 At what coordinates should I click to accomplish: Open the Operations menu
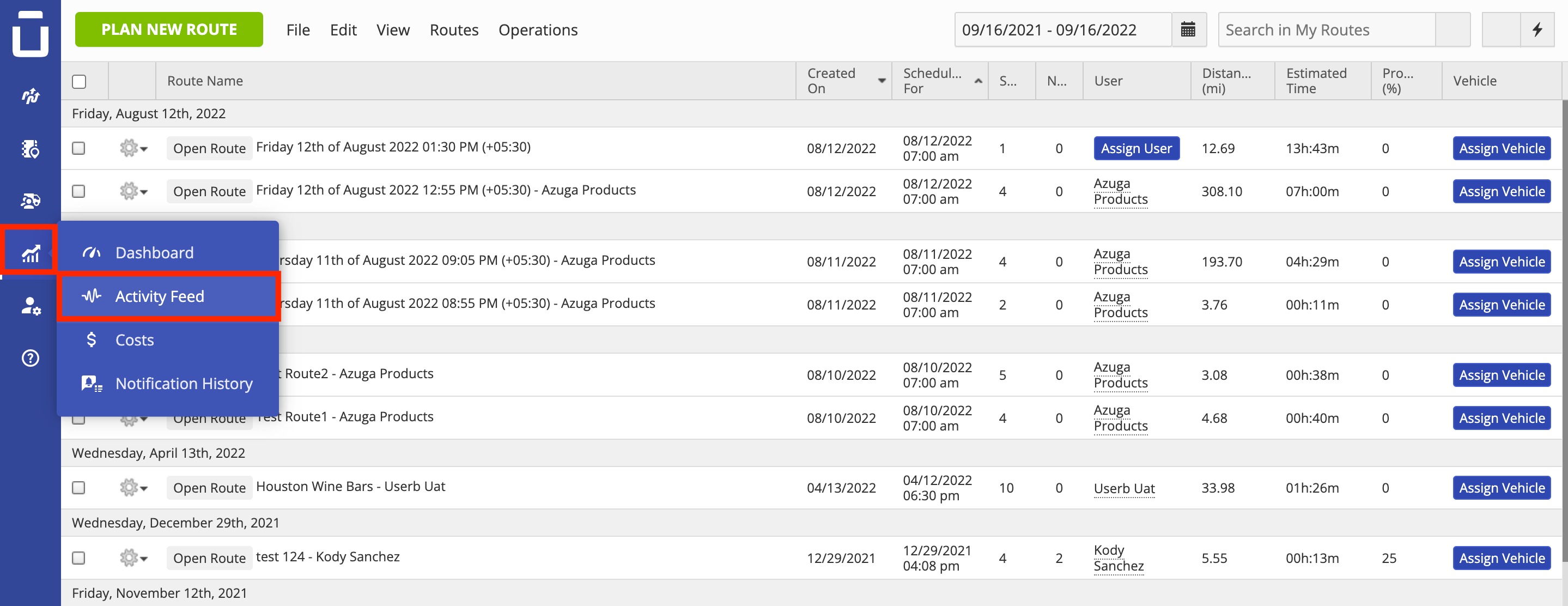[538, 30]
